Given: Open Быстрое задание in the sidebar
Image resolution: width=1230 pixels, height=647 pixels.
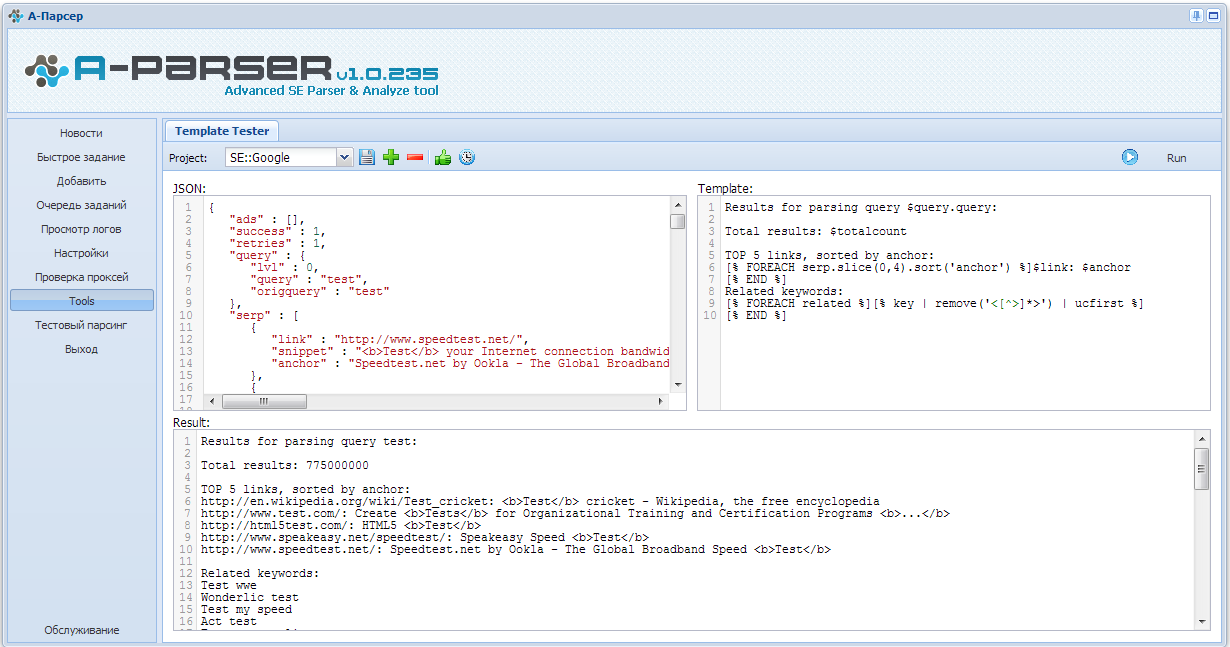Looking at the screenshot, I should coord(81,157).
